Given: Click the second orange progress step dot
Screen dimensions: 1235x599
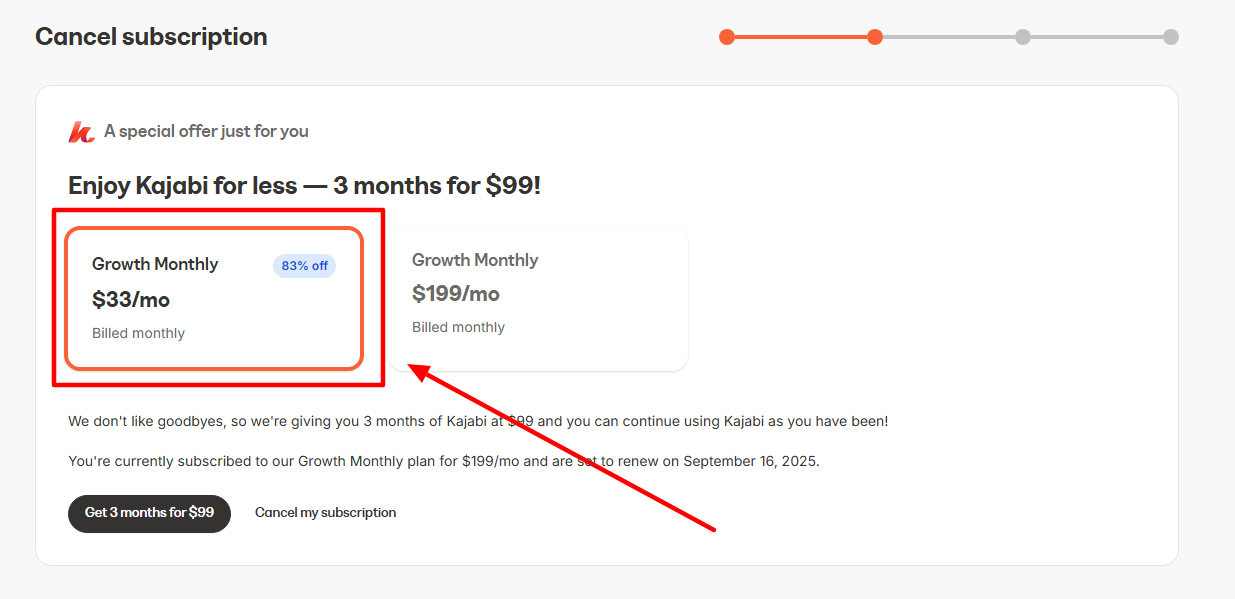Looking at the screenshot, I should [875, 37].
